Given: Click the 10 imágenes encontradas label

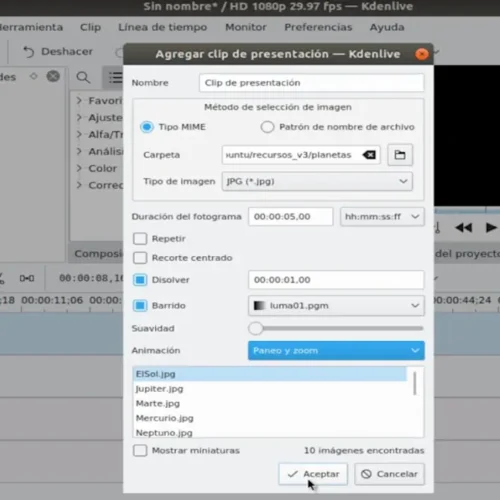Looking at the screenshot, I should 364,450.
